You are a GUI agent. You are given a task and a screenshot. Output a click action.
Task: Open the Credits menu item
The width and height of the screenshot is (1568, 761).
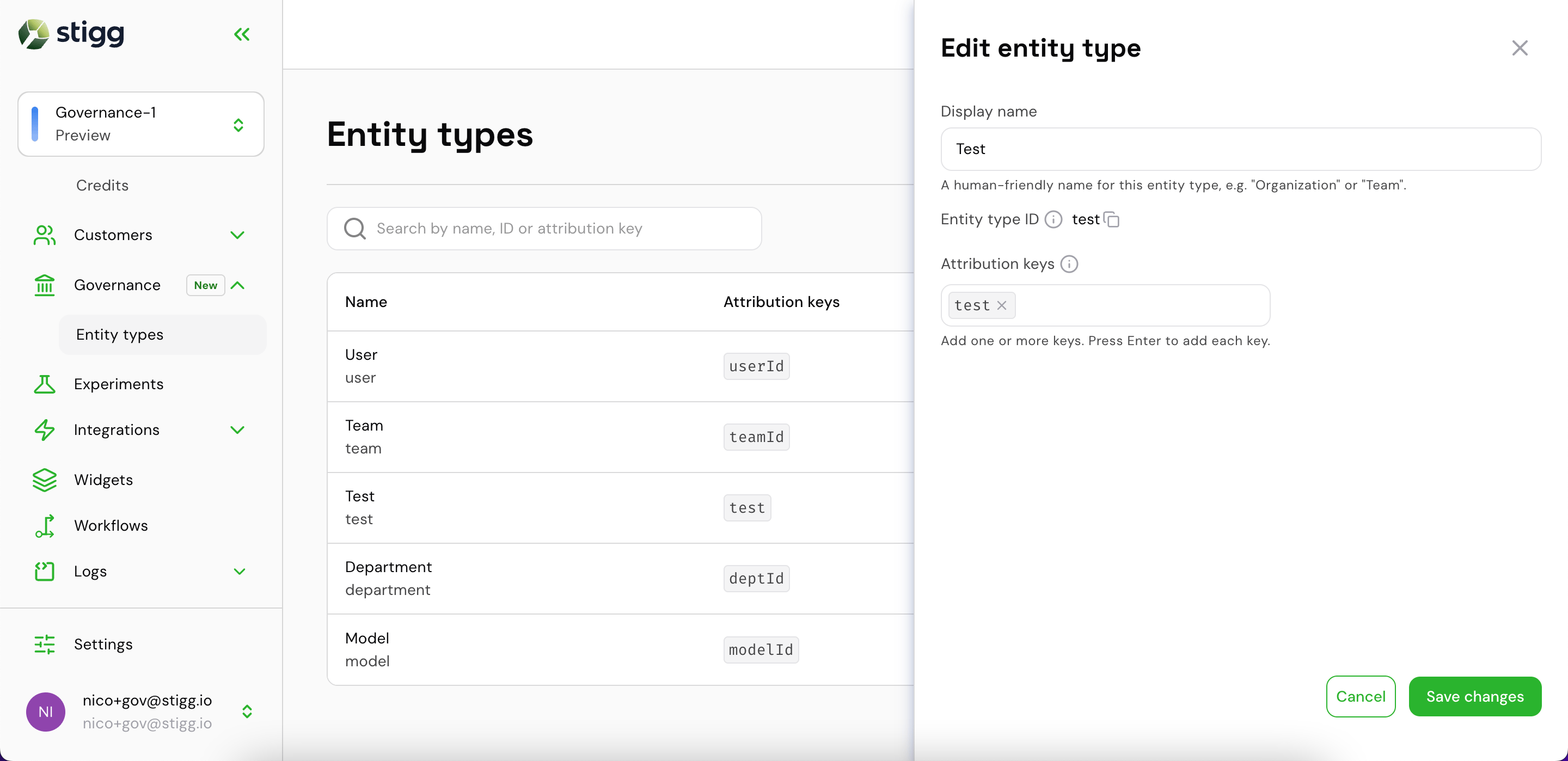[x=102, y=185]
